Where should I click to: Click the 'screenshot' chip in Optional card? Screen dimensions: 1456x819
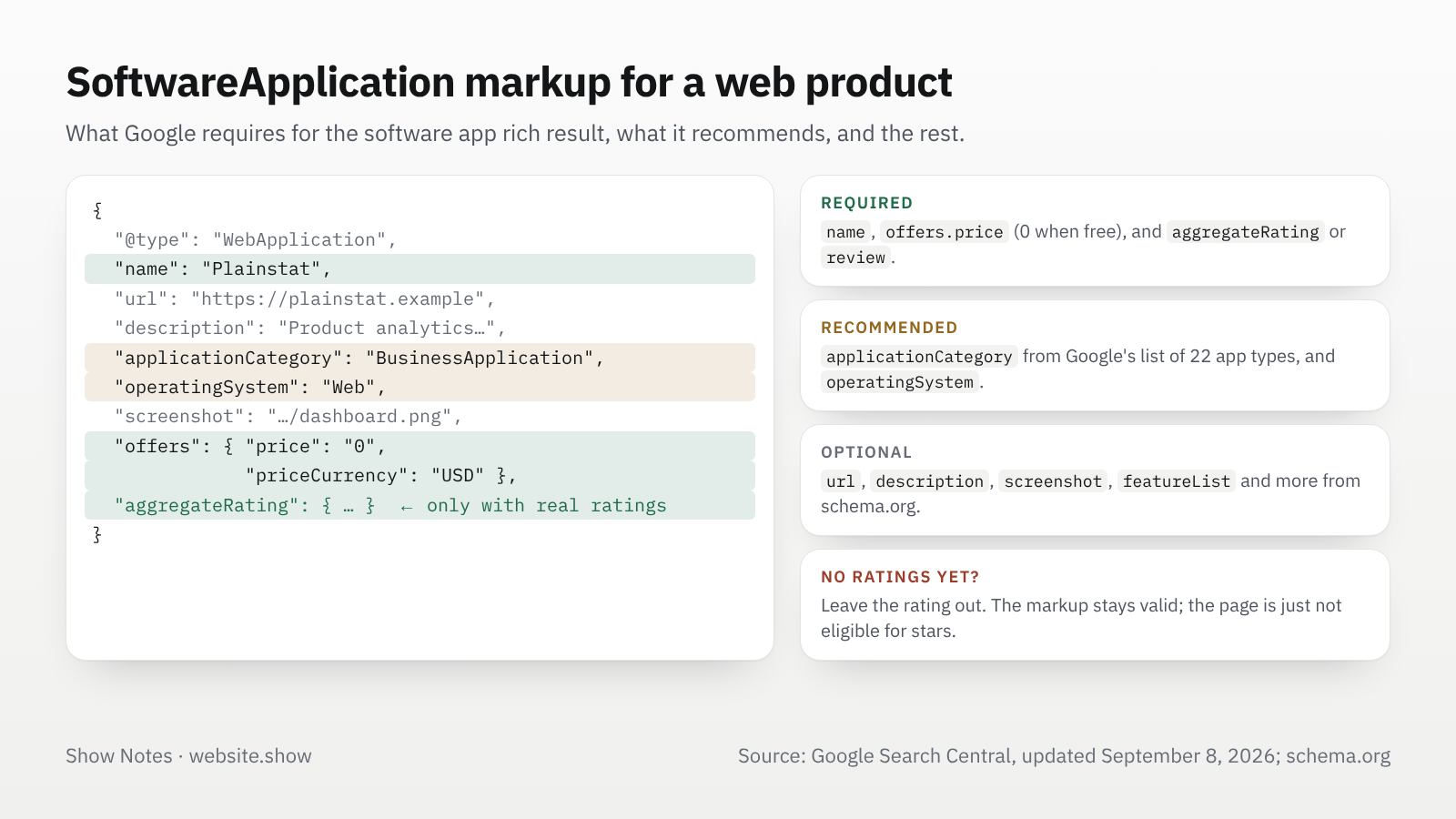tap(1053, 481)
